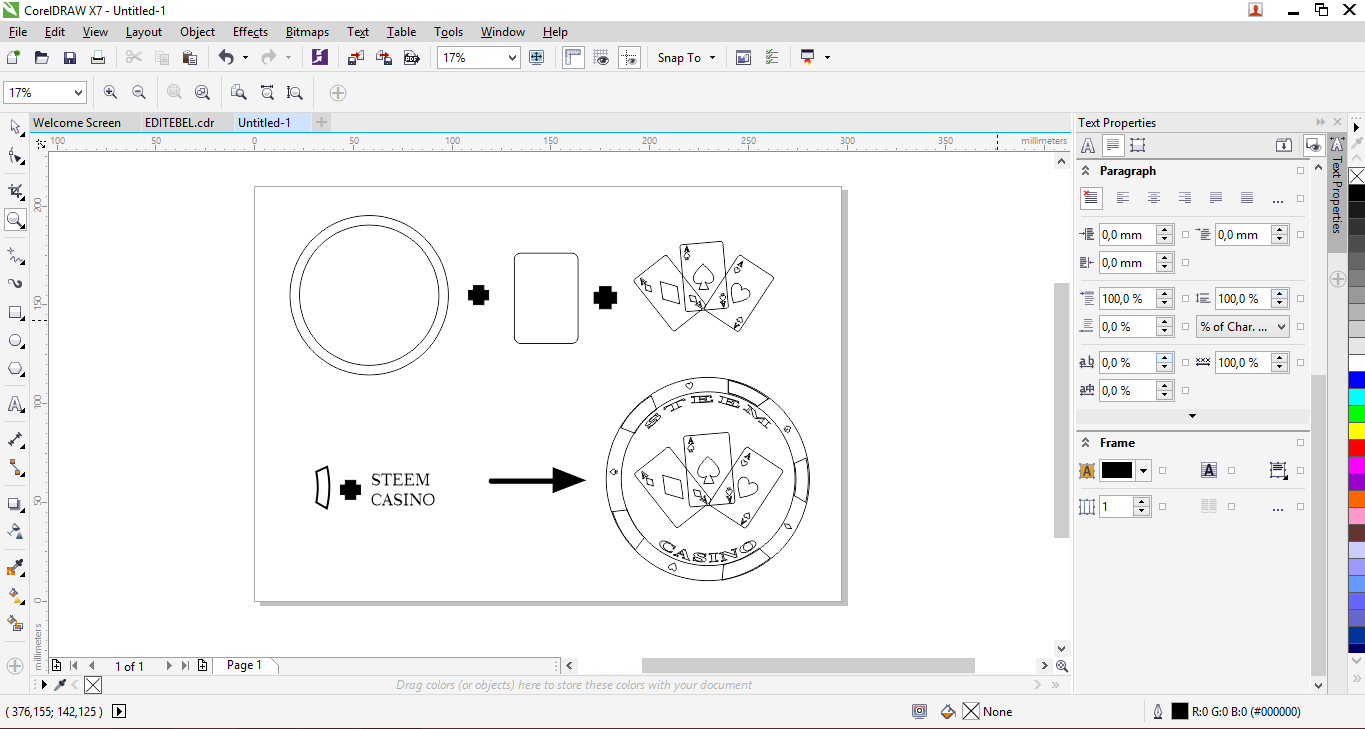Pick red from color palette
The height and width of the screenshot is (729, 1365).
point(1357,448)
